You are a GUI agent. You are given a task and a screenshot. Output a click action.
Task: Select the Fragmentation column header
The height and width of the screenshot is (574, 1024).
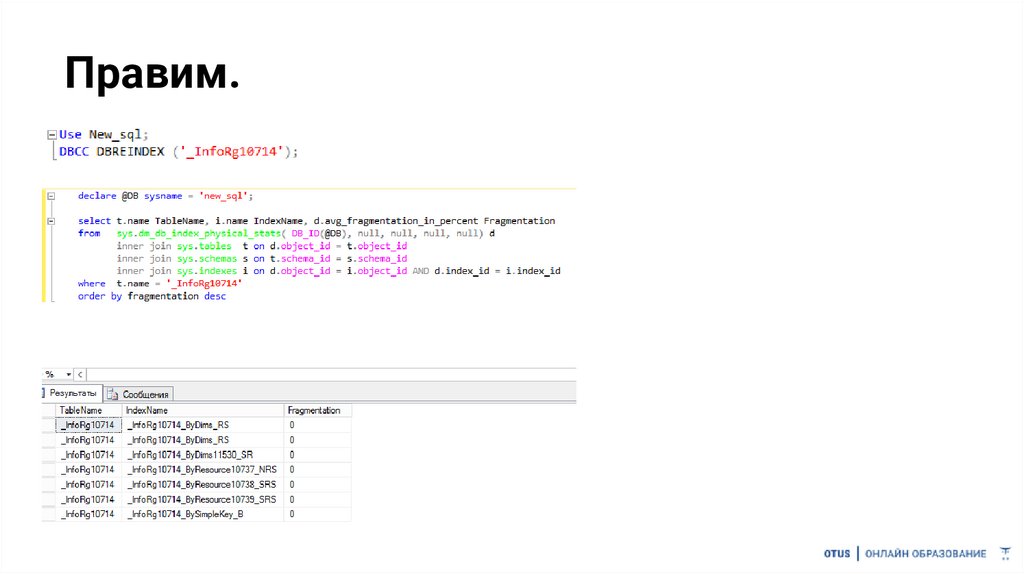coord(317,411)
